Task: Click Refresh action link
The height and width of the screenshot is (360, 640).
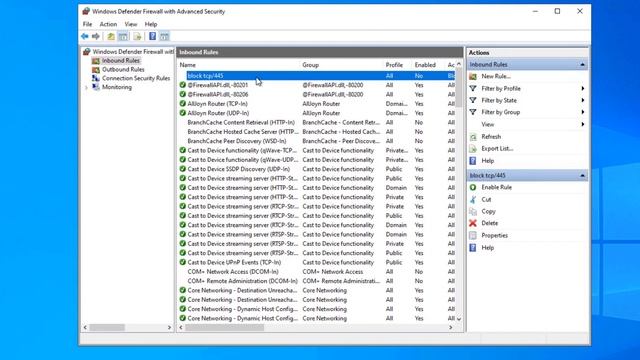Action: 491,137
